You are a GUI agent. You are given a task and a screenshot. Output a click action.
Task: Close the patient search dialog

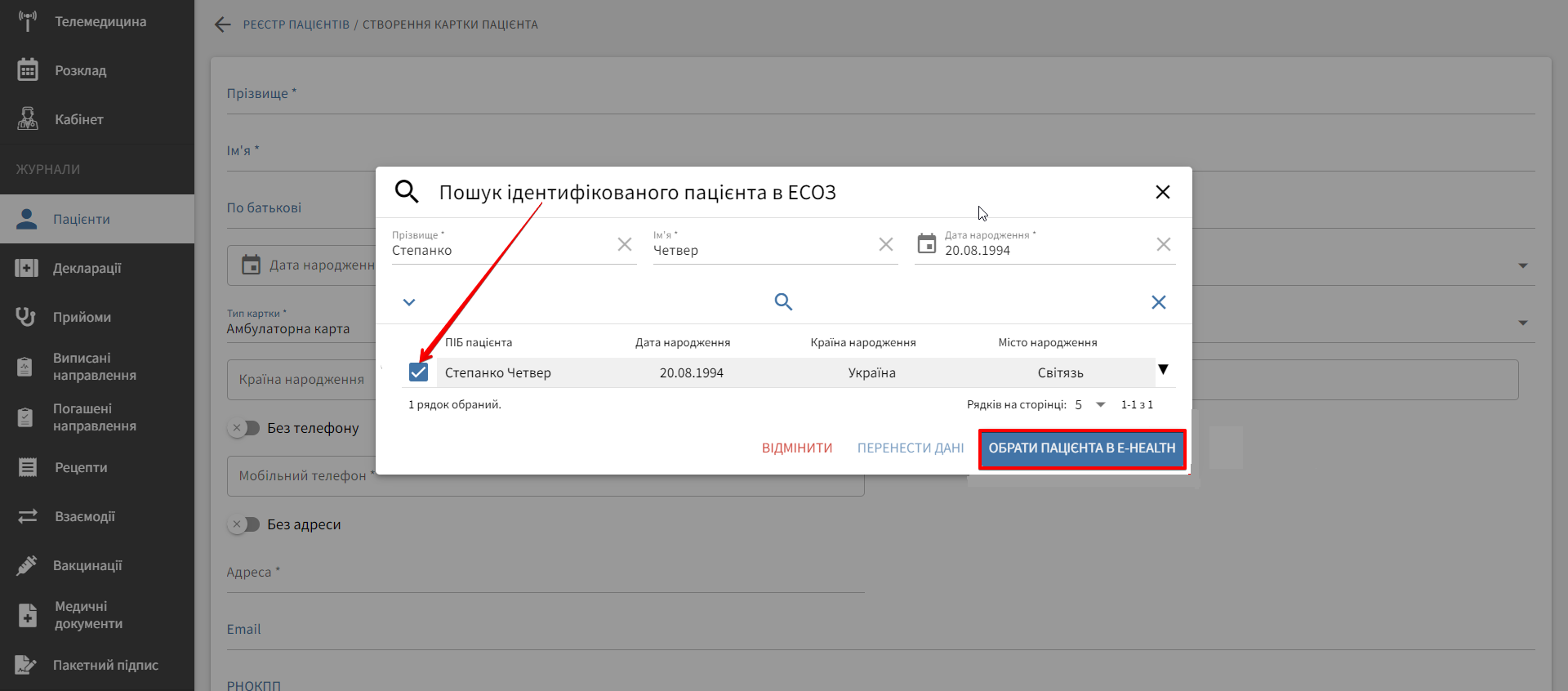(1163, 192)
